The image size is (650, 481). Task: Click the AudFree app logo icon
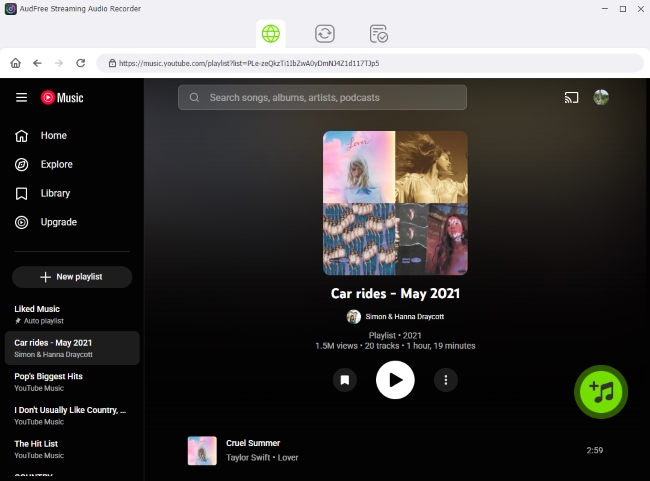pyautogui.click(x=11, y=9)
